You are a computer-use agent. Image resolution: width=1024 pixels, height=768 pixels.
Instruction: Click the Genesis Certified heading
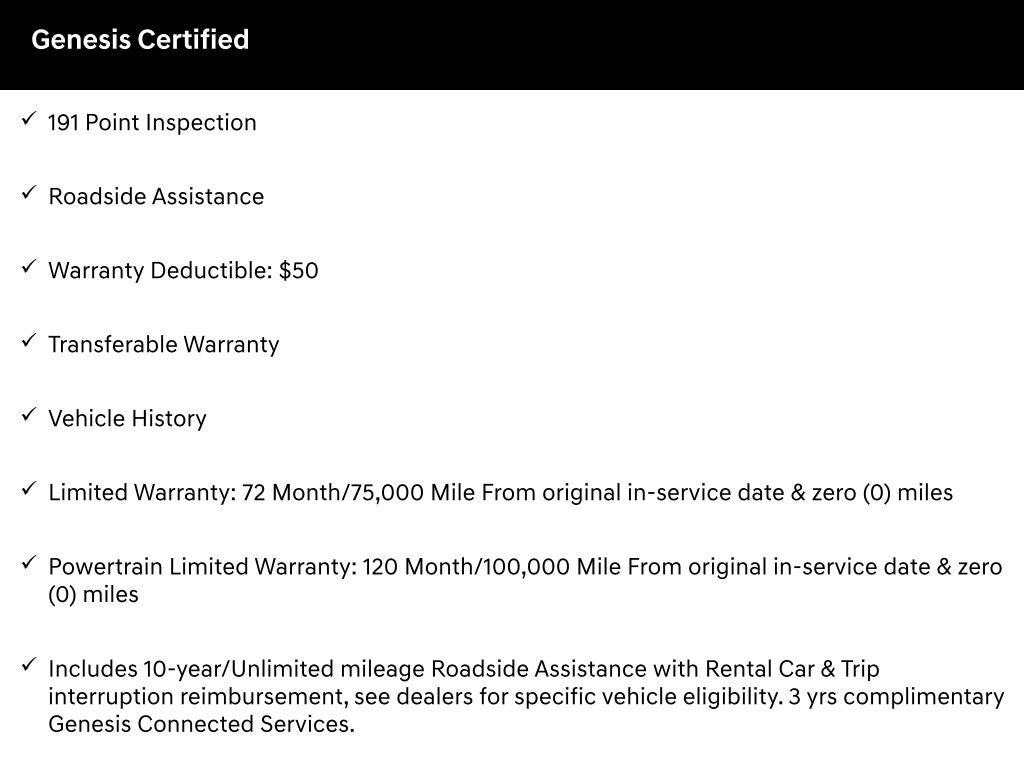tap(140, 40)
